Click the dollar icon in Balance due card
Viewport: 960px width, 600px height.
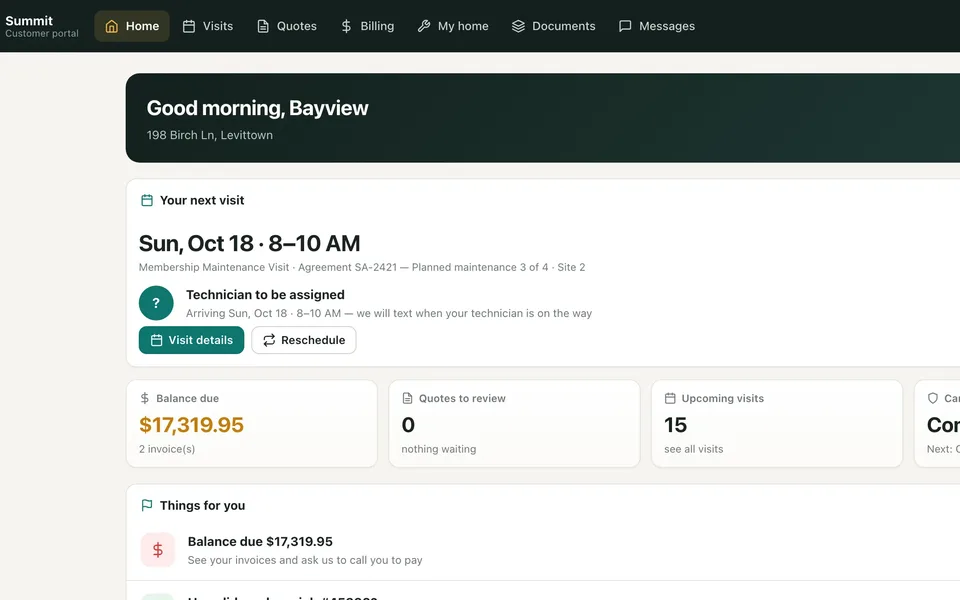144,398
